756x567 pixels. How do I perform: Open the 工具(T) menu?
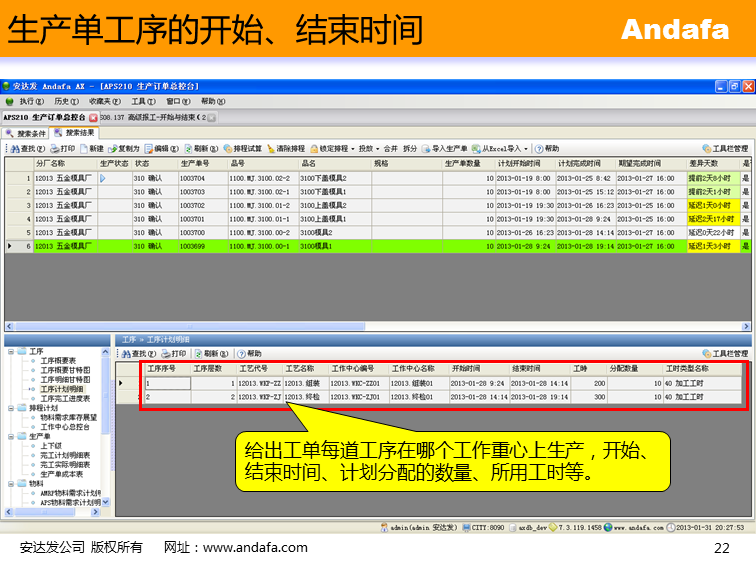(x=144, y=101)
